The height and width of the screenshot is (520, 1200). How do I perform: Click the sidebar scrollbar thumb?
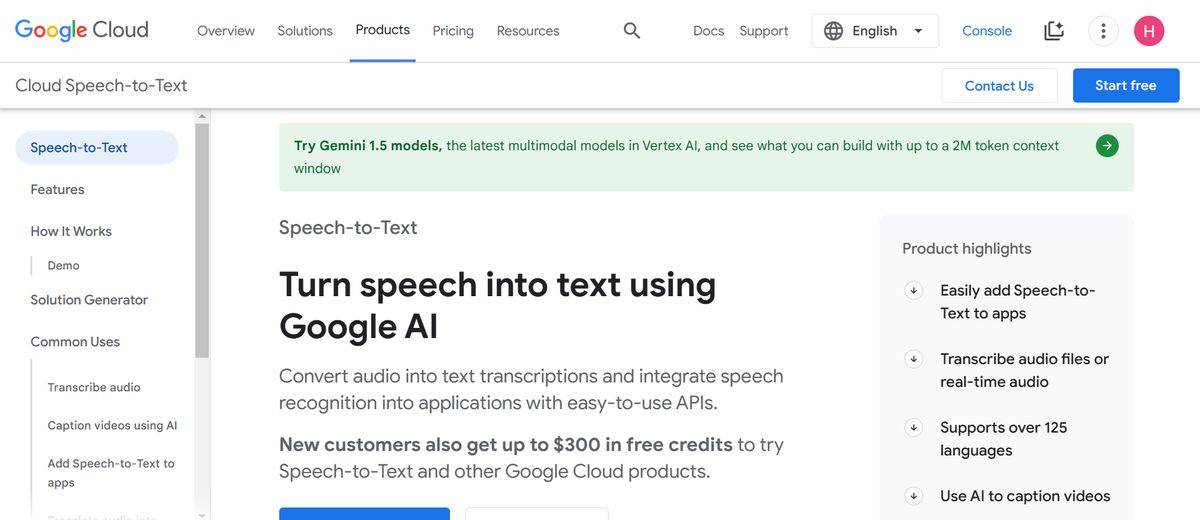pyautogui.click(x=202, y=241)
